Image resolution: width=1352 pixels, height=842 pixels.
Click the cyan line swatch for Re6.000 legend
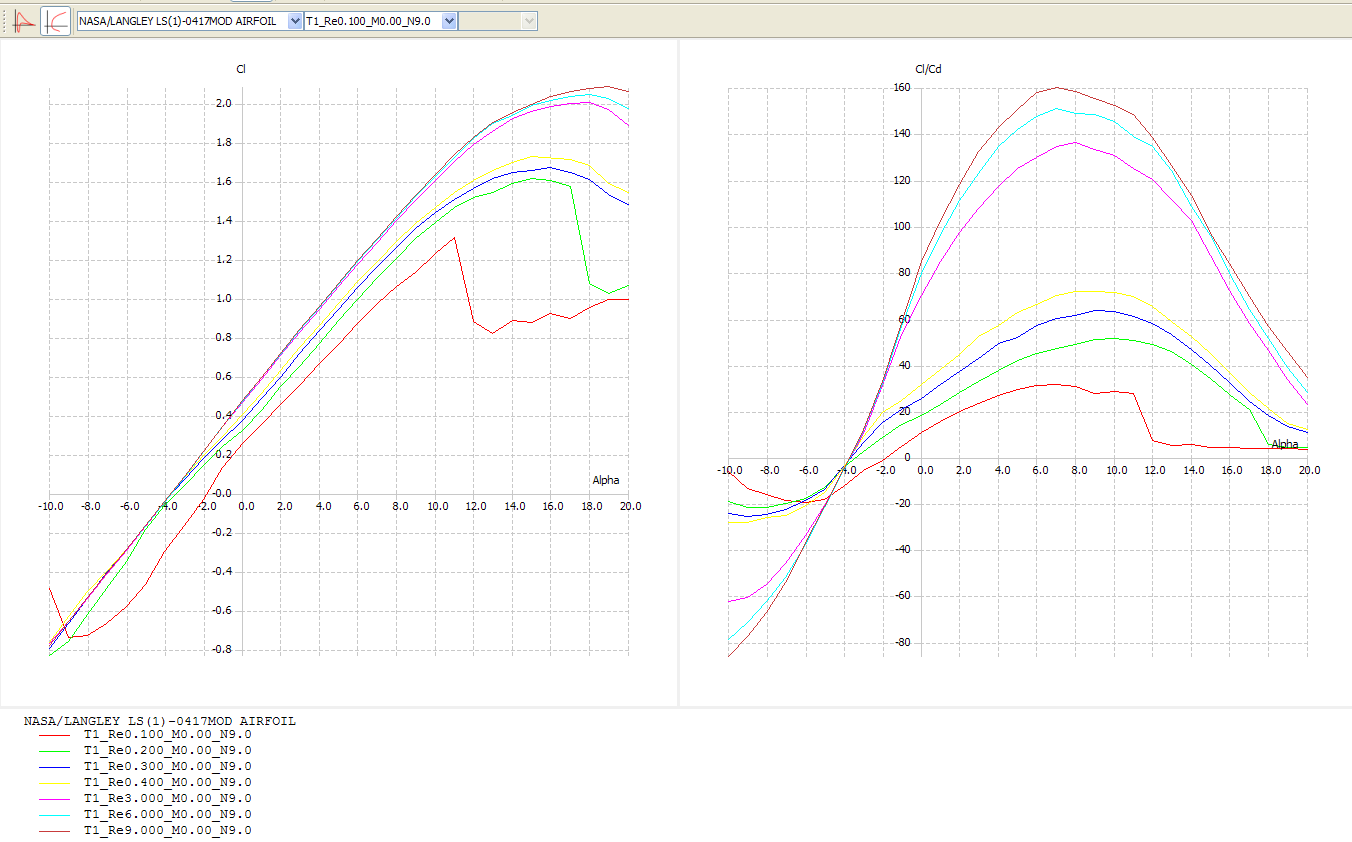[55, 815]
